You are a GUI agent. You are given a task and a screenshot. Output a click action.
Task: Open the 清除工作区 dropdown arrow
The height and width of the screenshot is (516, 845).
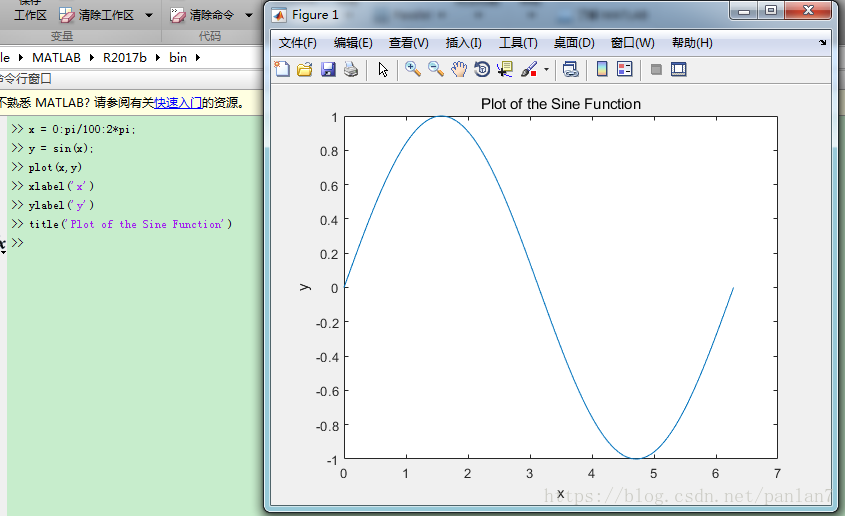[x=149, y=15]
